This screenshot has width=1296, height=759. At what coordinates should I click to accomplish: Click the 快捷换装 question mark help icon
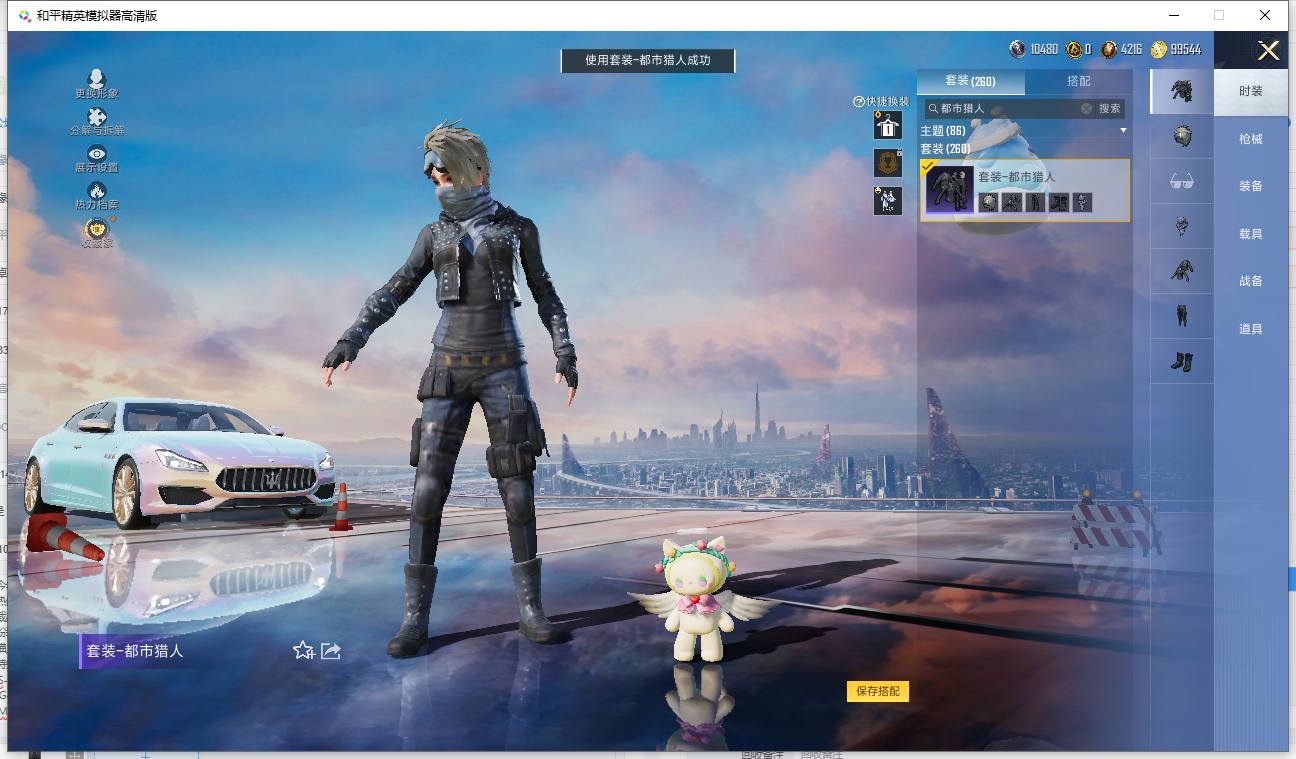click(858, 102)
